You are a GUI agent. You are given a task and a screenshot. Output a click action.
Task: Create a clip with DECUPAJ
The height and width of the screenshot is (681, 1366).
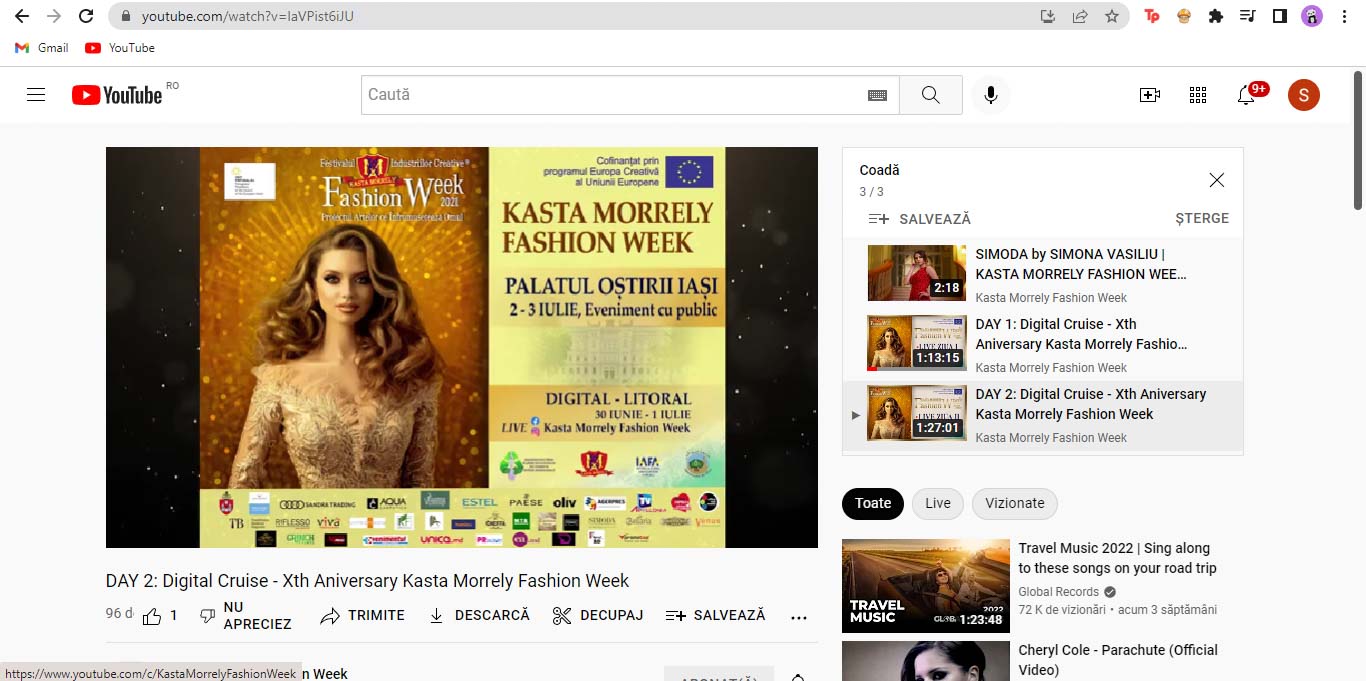598,616
